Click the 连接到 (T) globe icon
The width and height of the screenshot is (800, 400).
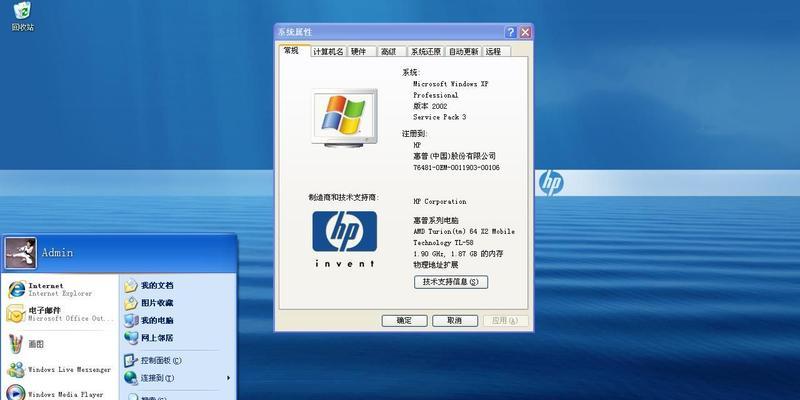pyautogui.click(x=131, y=378)
